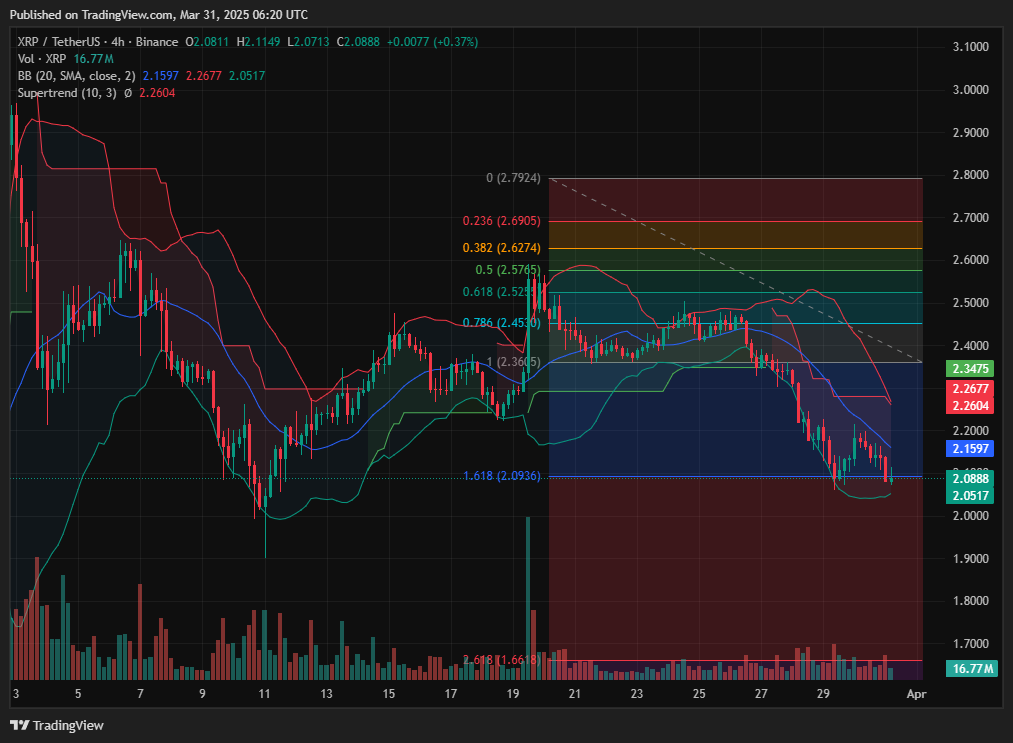
Task: Click the 1.618 (2.0936) Fibonacci extension label
Action: tap(501, 476)
